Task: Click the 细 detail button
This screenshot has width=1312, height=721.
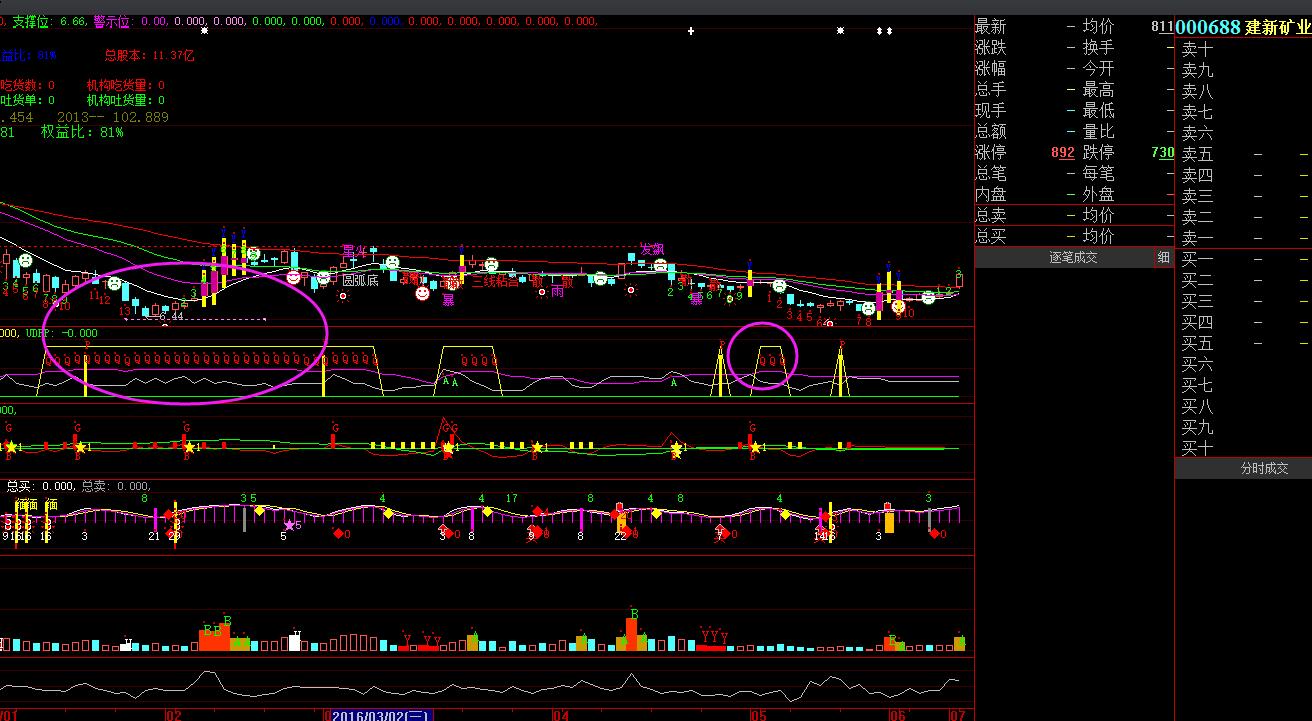Action: 1163,257
